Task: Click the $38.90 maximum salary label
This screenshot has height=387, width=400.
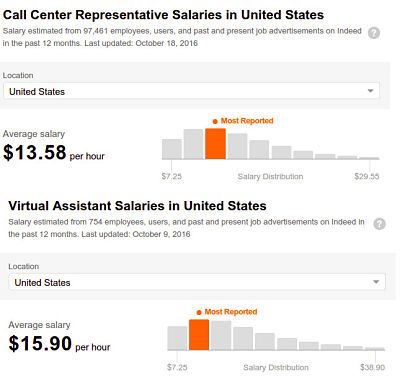Action: [372, 367]
